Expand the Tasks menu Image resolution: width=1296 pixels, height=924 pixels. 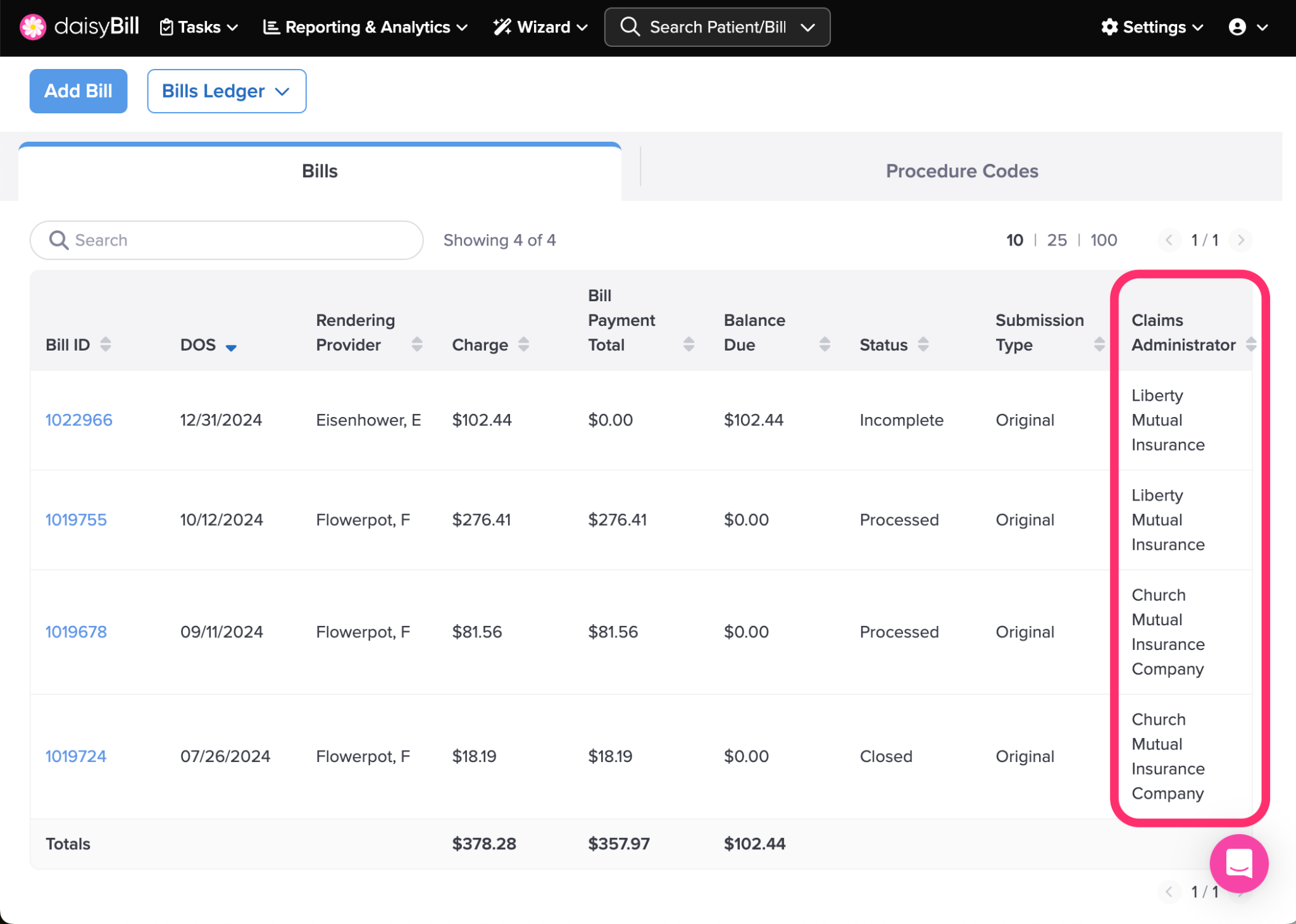[x=199, y=27]
